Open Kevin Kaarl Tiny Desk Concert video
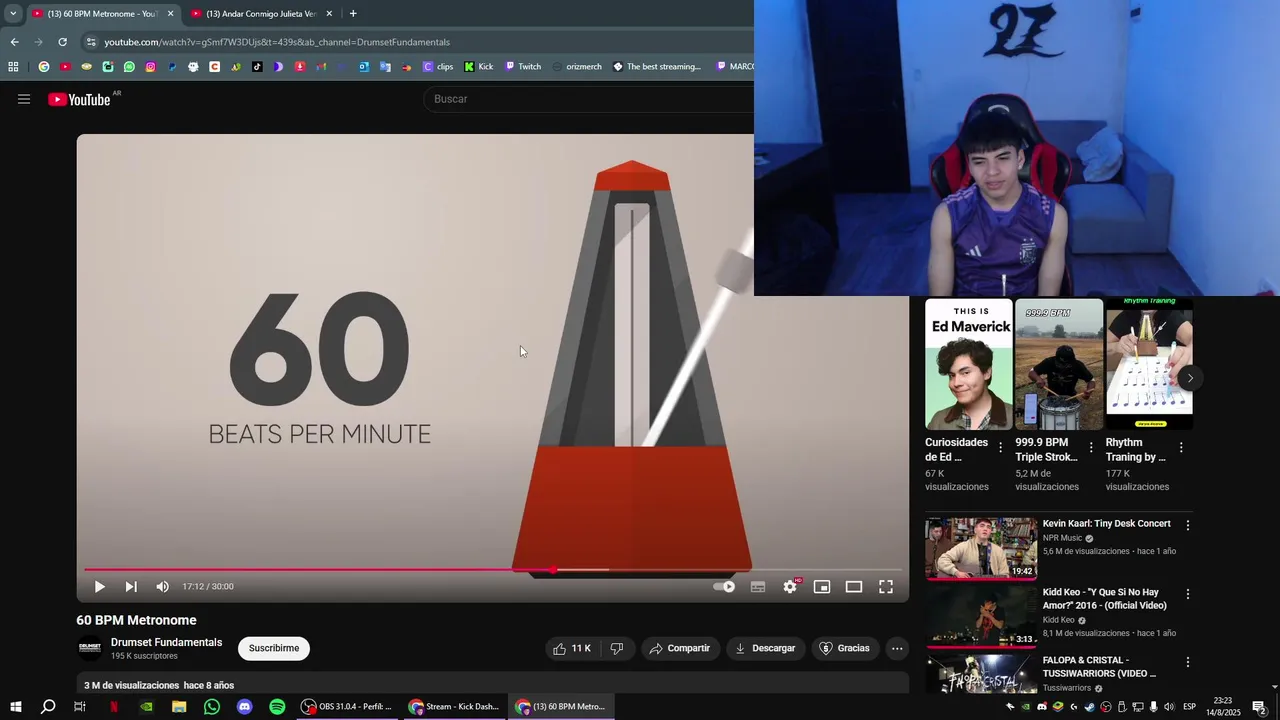 [981, 548]
